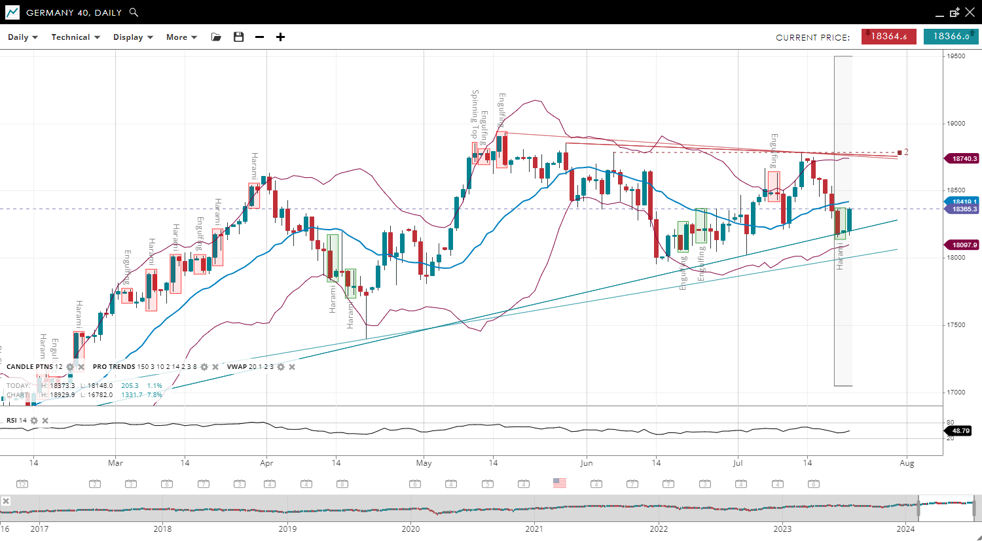Open the Display dropdown menu

[x=132, y=37]
